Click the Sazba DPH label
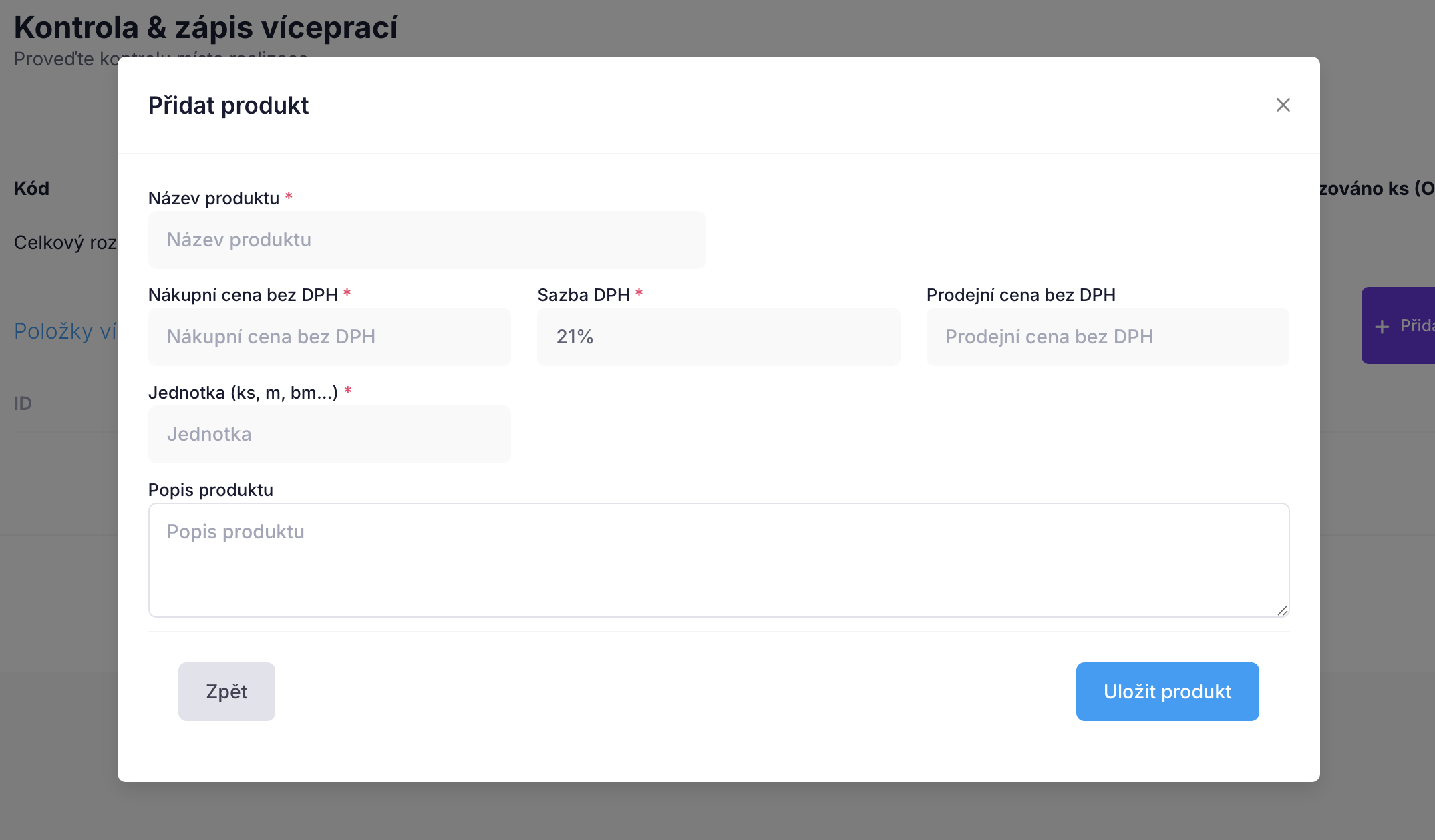This screenshot has width=1435, height=840. (583, 295)
